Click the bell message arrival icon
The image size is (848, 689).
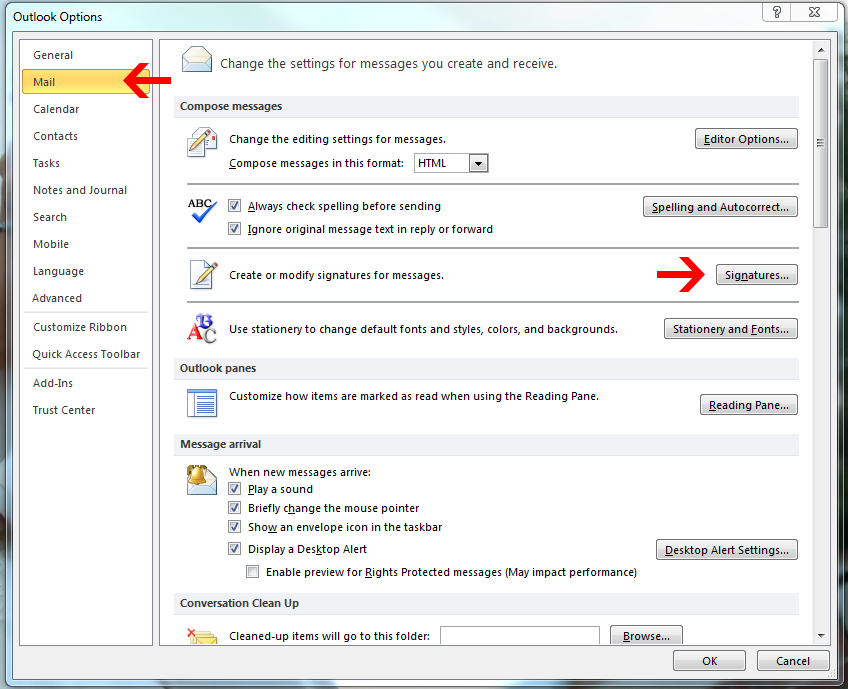[202, 480]
